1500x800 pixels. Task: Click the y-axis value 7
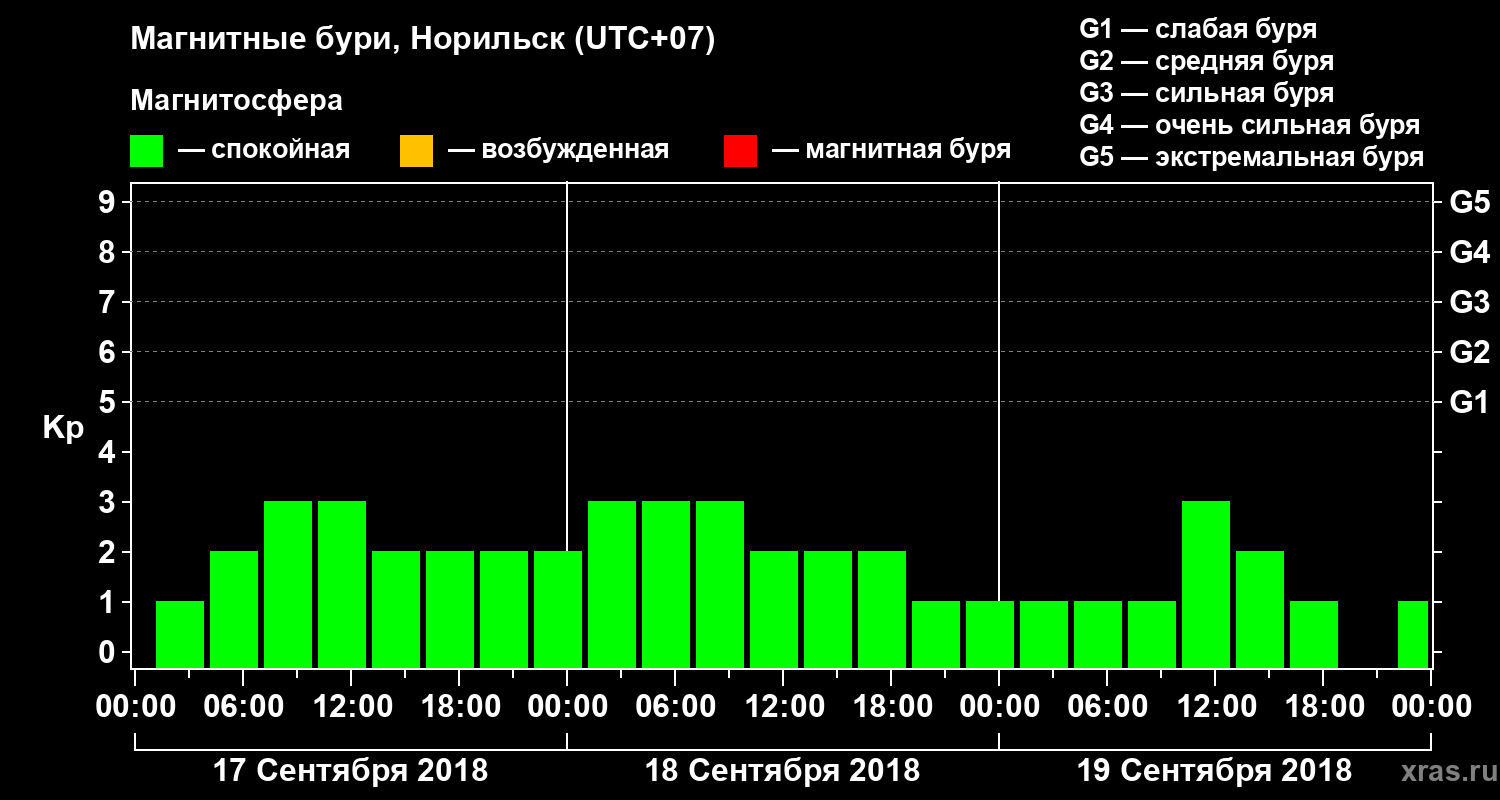pyautogui.click(x=109, y=302)
